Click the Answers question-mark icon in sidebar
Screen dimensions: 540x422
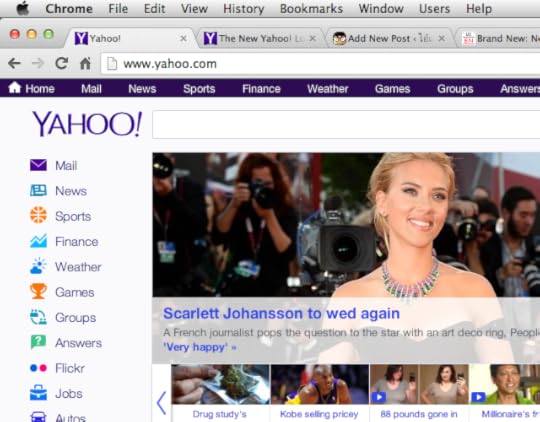[38, 342]
